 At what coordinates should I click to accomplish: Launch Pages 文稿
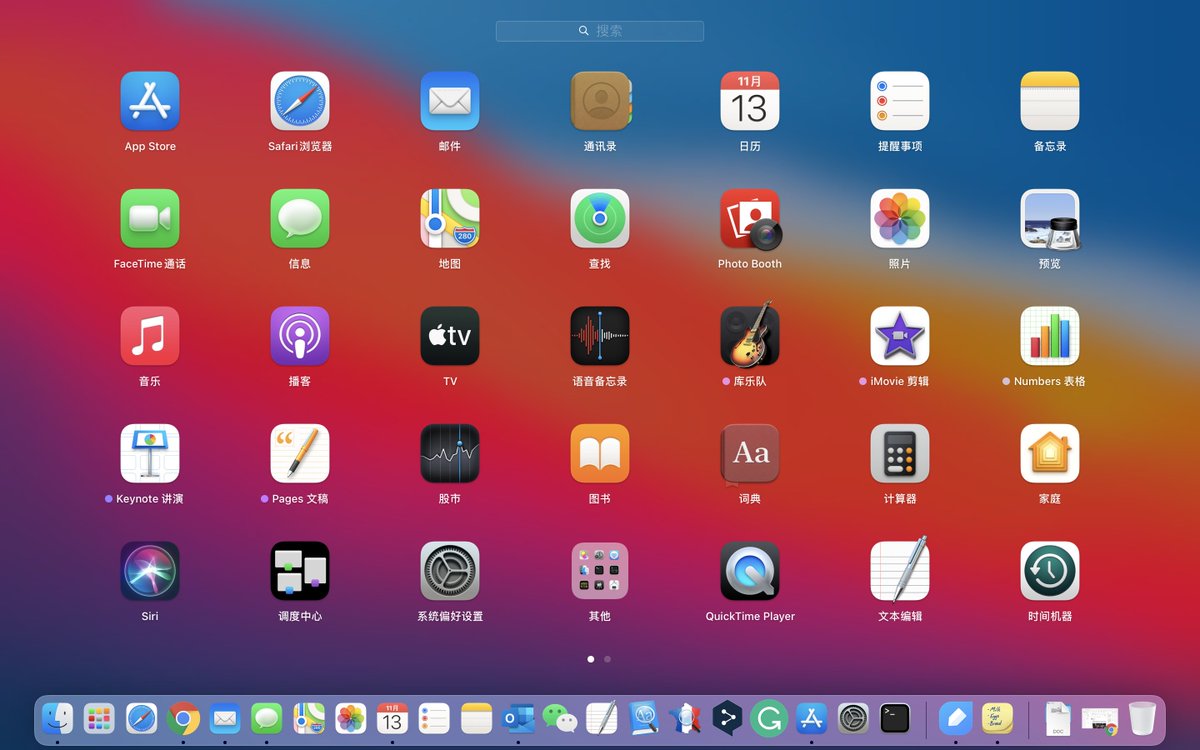(x=300, y=453)
